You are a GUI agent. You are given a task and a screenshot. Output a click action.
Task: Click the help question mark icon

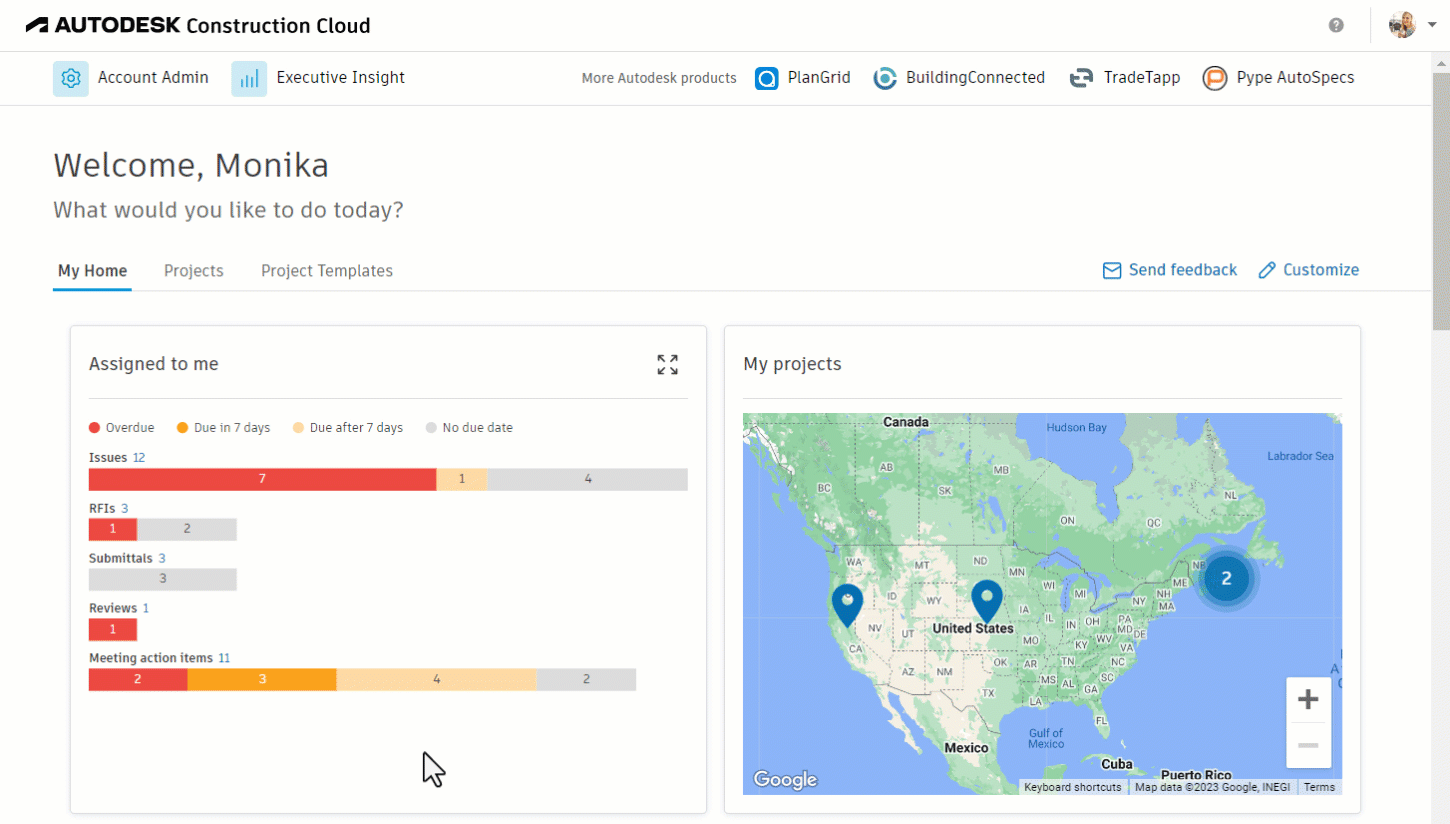1336,26
